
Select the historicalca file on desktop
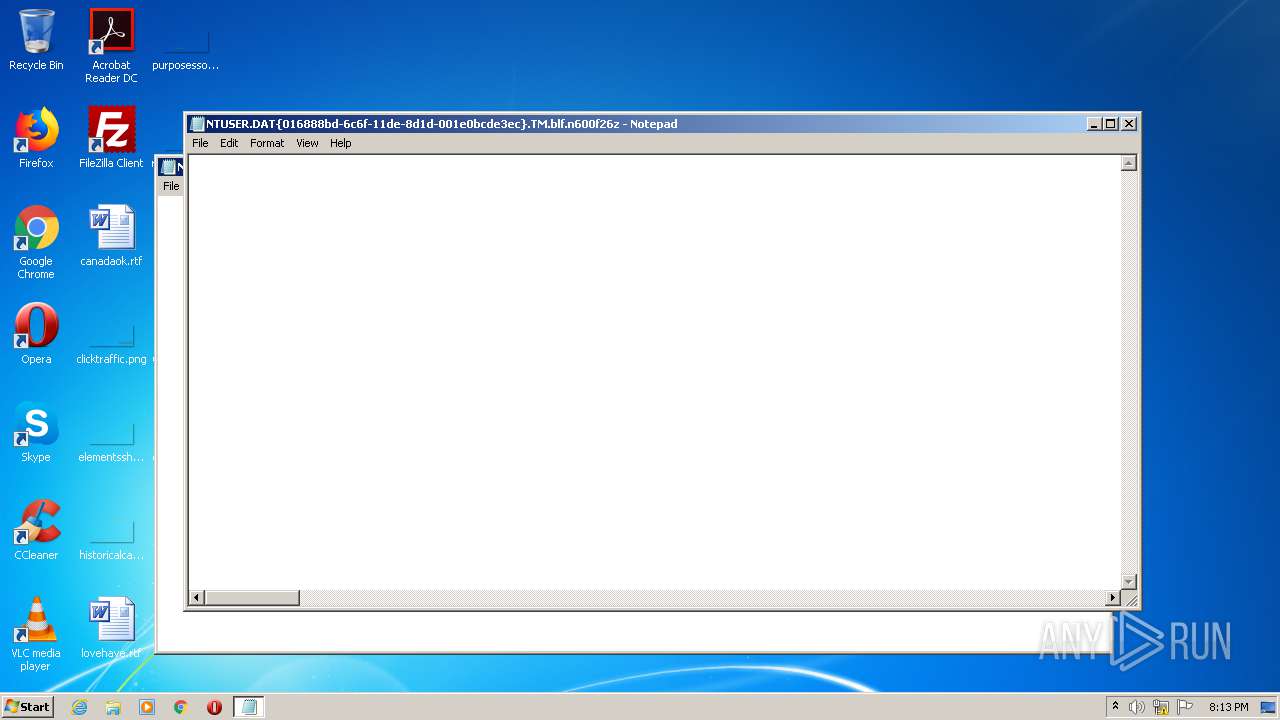(111, 540)
